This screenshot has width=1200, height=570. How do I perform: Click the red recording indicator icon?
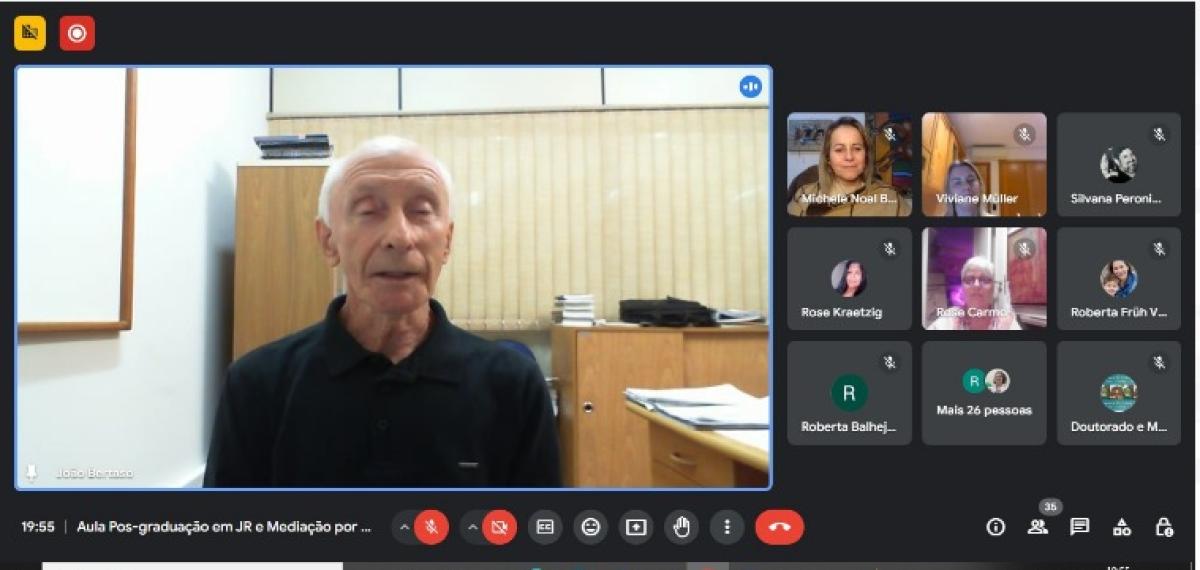tap(77, 34)
